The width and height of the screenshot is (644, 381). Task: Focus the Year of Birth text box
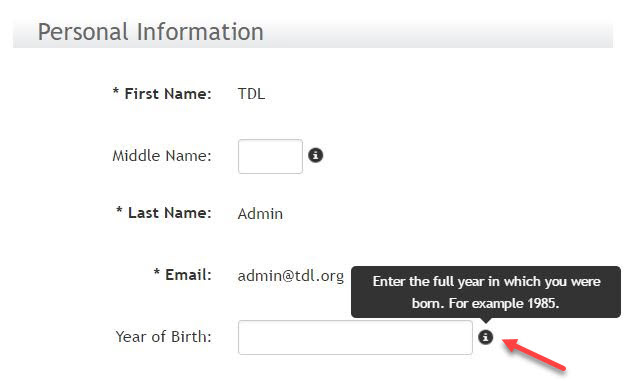pos(355,337)
